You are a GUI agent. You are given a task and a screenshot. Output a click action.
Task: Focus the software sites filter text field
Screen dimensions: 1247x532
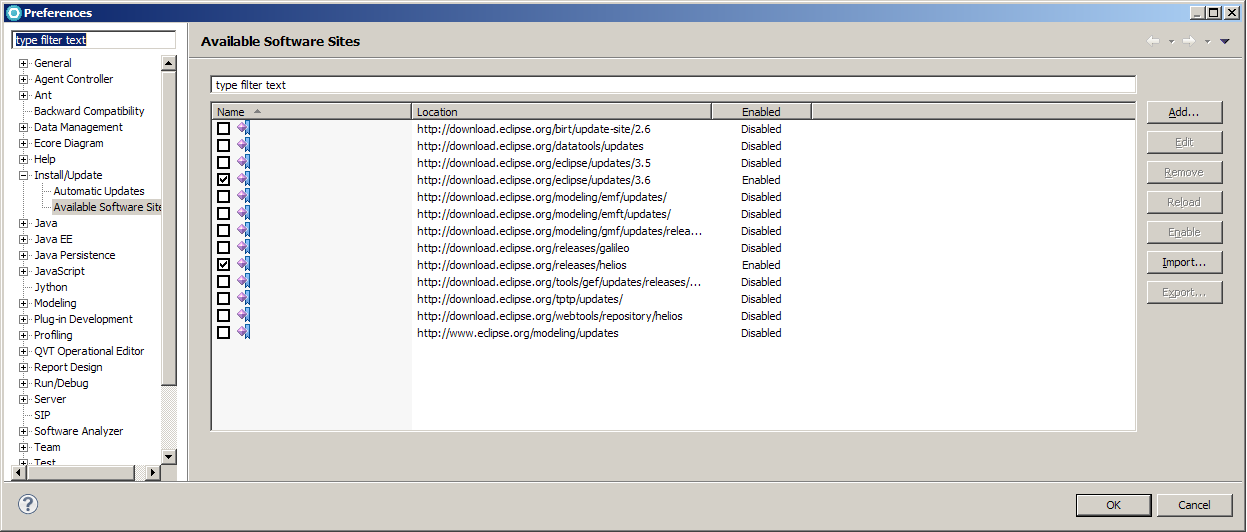[673, 85]
